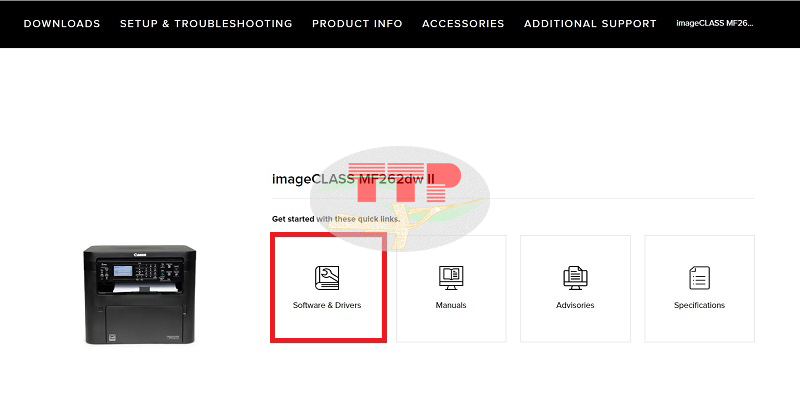Open the Specifications text link
Image resolution: width=800 pixels, height=399 pixels.
pyautogui.click(x=699, y=305)
